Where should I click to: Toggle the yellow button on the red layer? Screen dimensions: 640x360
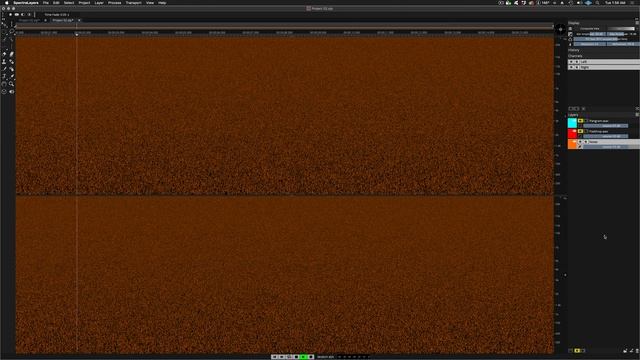tap(580, 131)
